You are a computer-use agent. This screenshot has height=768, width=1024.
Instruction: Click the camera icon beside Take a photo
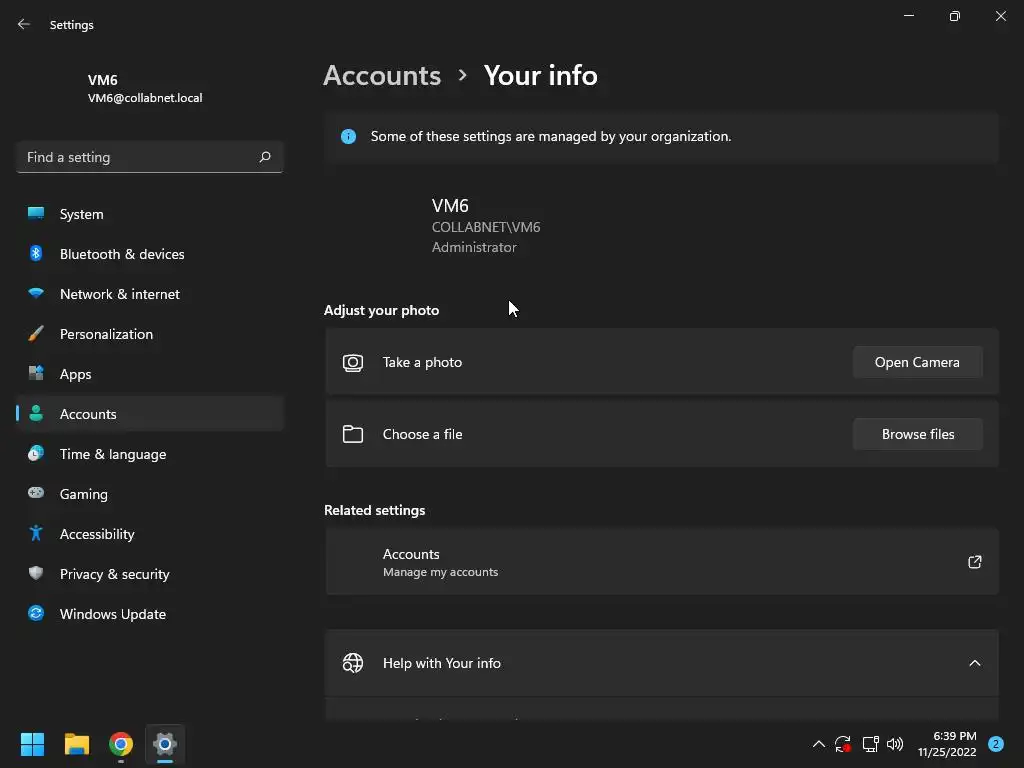(353, 363)
